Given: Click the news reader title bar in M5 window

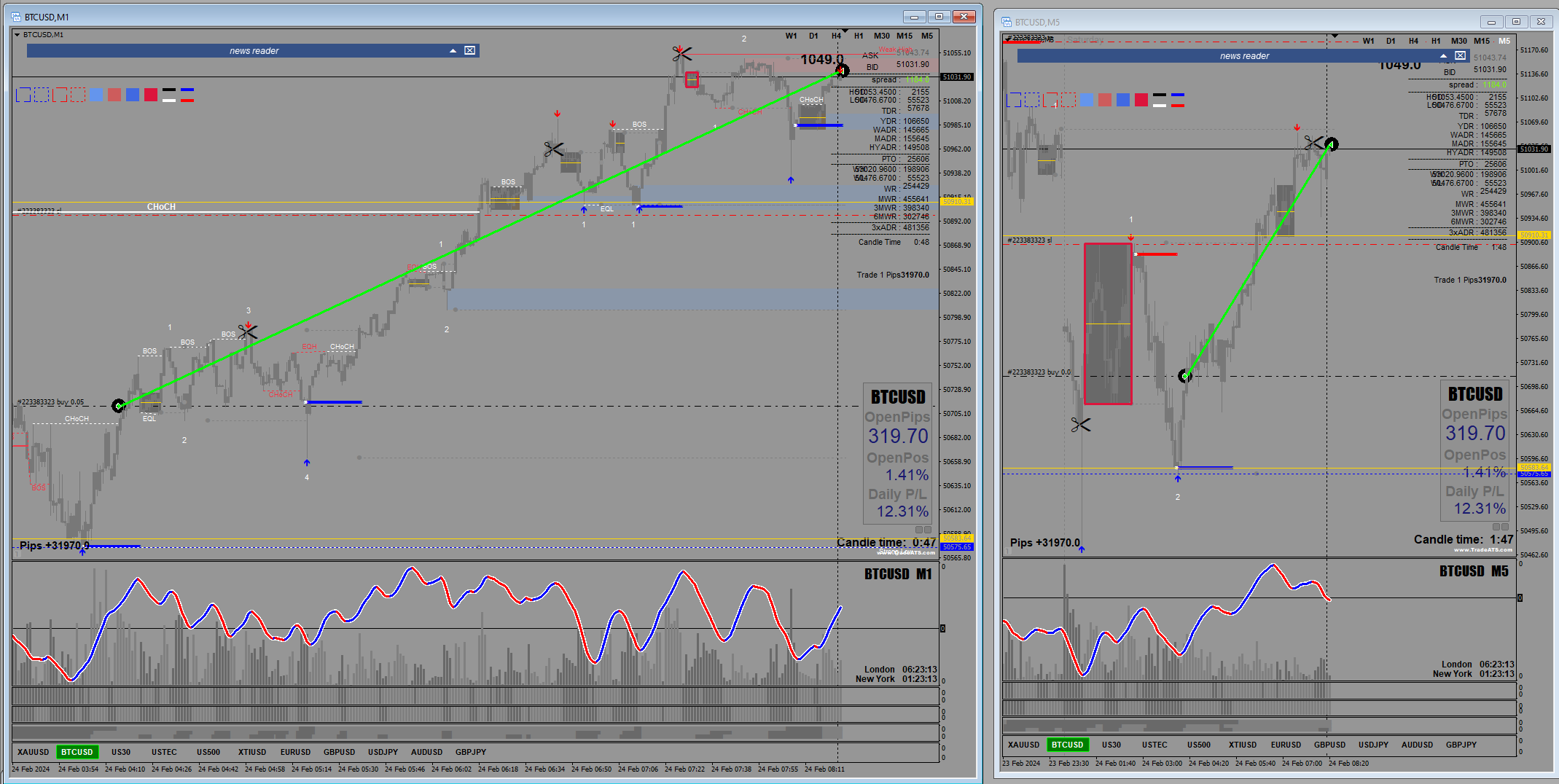Looking at the screenshot, I should [x=1243, y=55].
